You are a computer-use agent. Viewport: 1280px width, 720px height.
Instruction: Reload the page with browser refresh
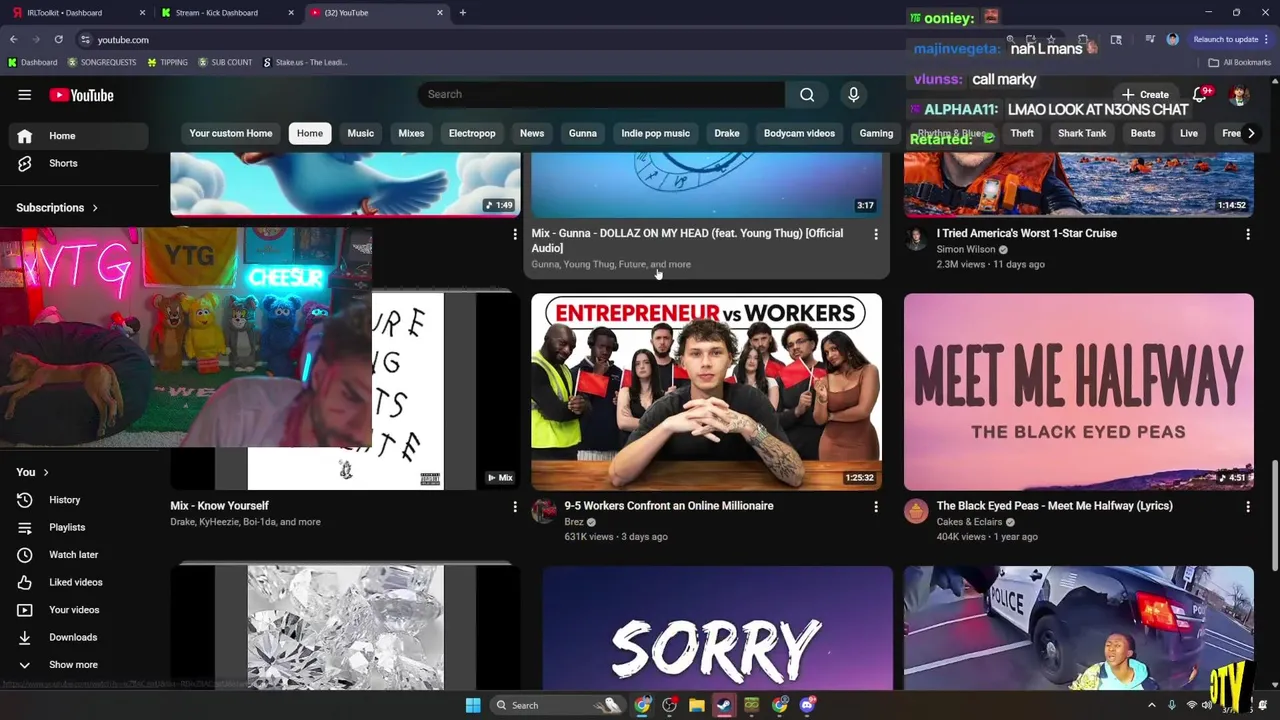tap(59, 40)
